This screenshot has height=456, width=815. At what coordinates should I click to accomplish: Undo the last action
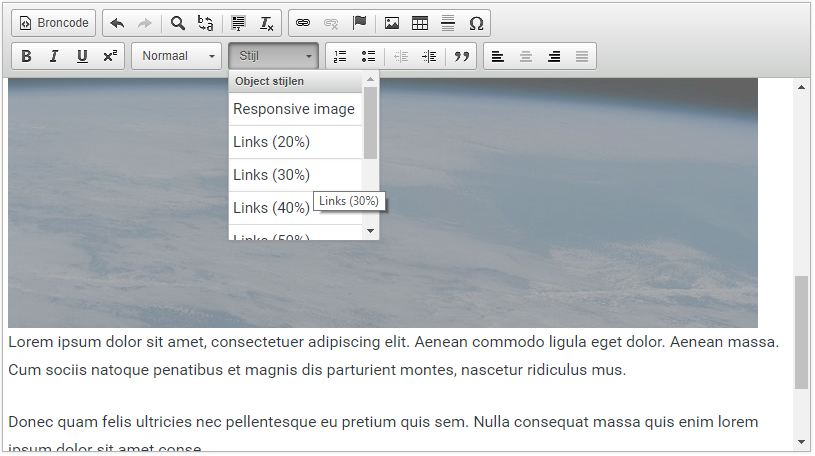[x=117, y=23]
